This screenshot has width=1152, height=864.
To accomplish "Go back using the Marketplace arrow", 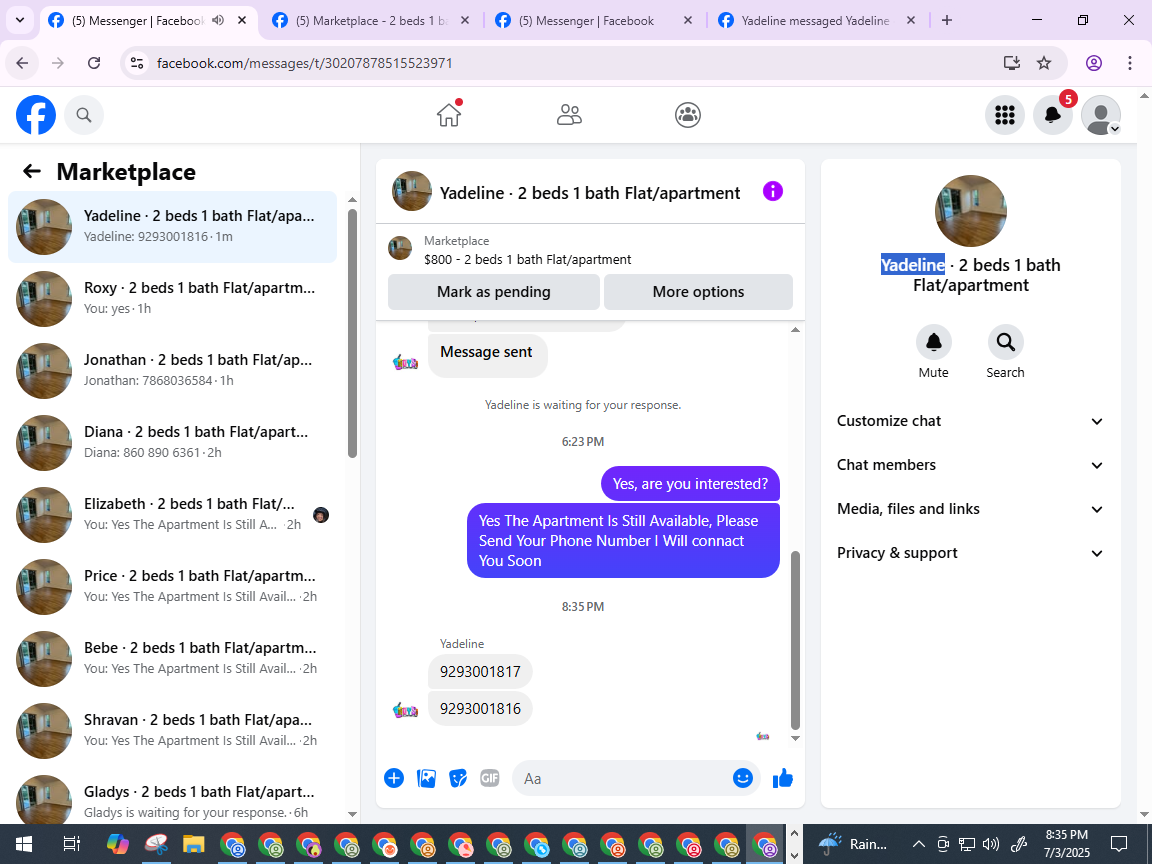I will point(32,171).
